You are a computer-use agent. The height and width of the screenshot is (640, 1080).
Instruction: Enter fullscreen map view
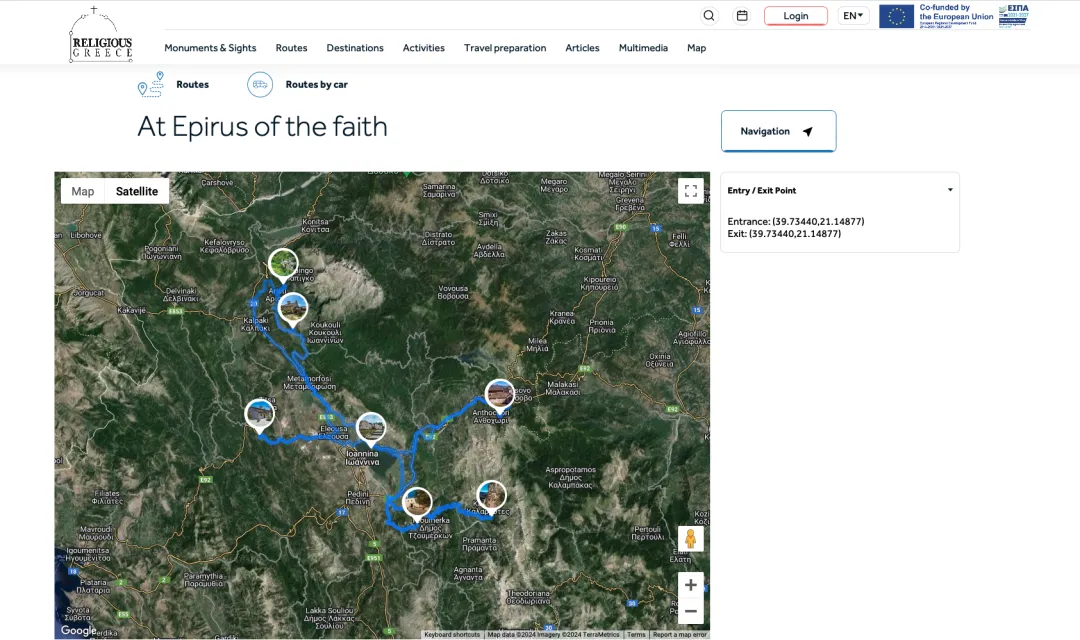pyautogui.click(x=690, y=191)
